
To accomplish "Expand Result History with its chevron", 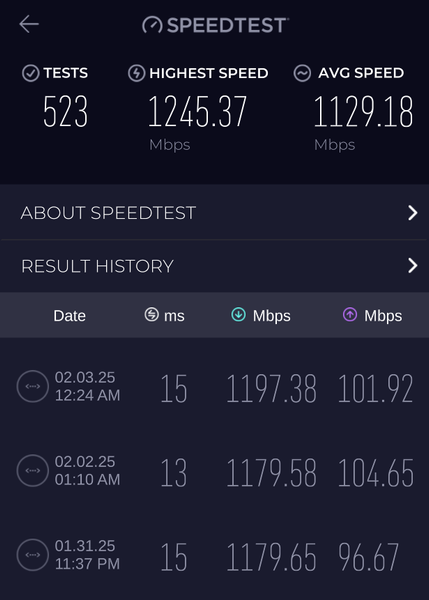I will point(413,266).
